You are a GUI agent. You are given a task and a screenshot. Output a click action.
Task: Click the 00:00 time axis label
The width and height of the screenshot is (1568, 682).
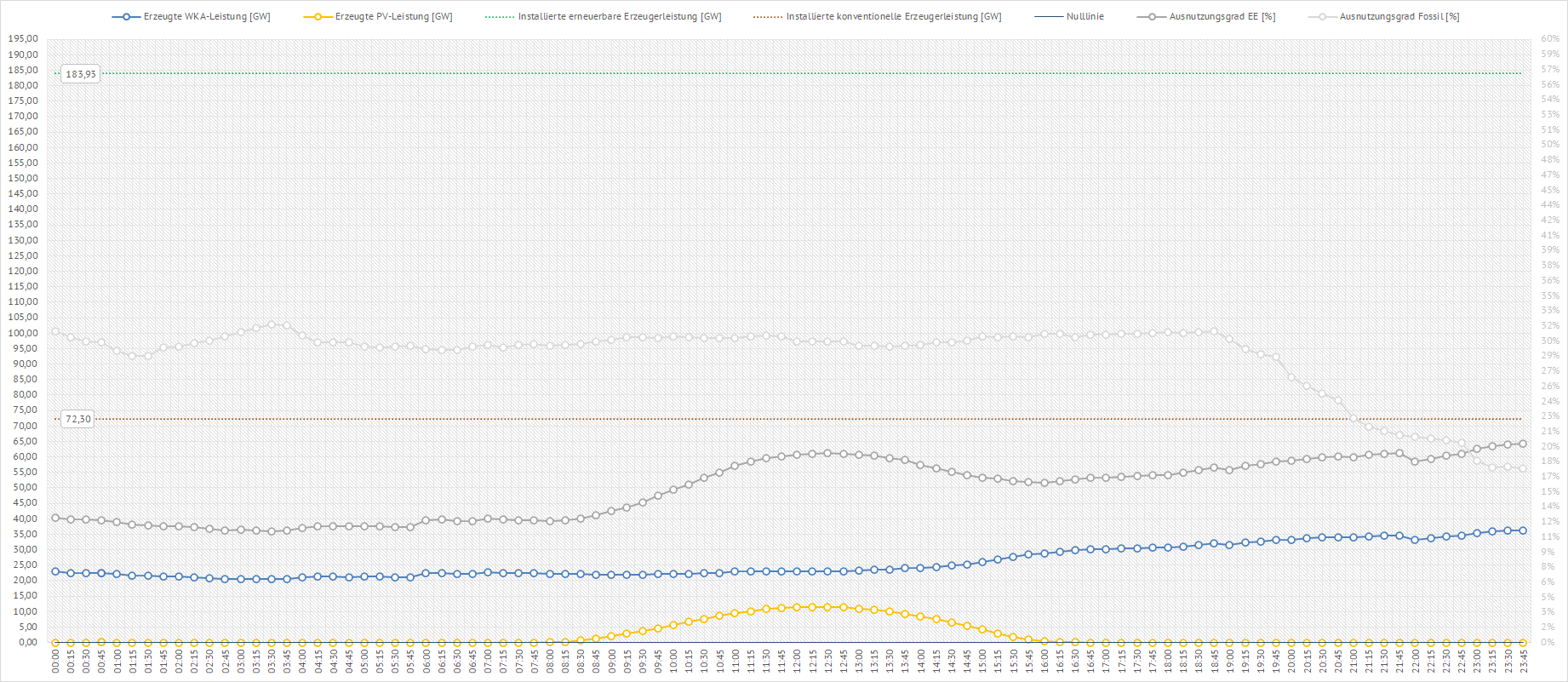(x=55, y=662)
